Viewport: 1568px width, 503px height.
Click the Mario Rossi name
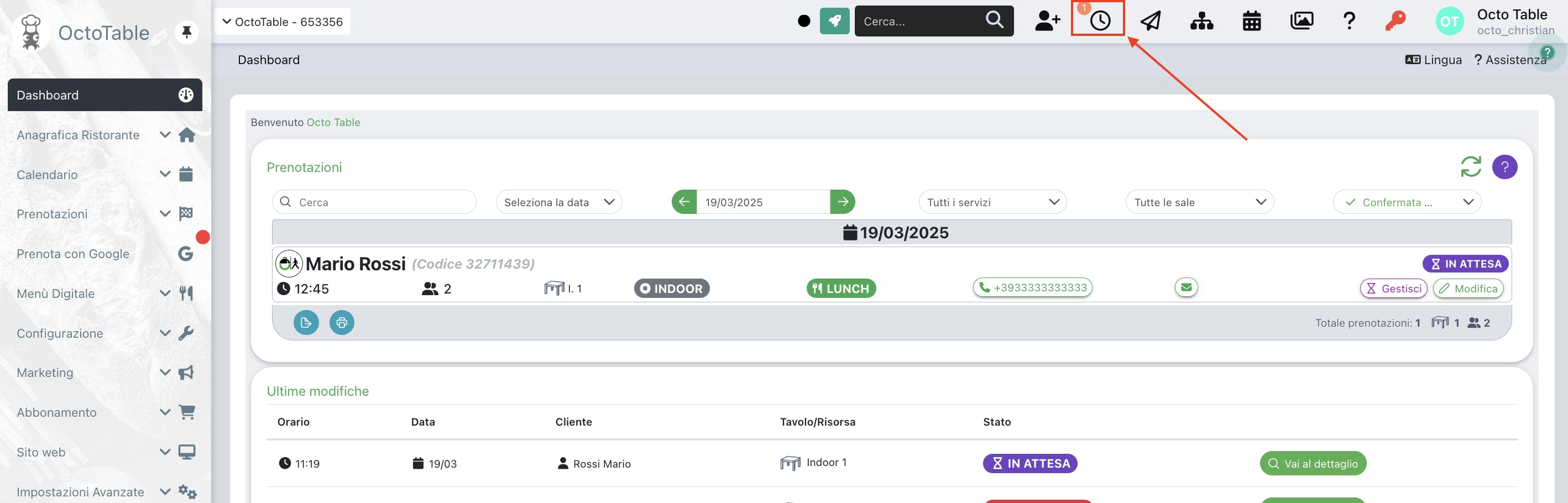pos(355,263)
